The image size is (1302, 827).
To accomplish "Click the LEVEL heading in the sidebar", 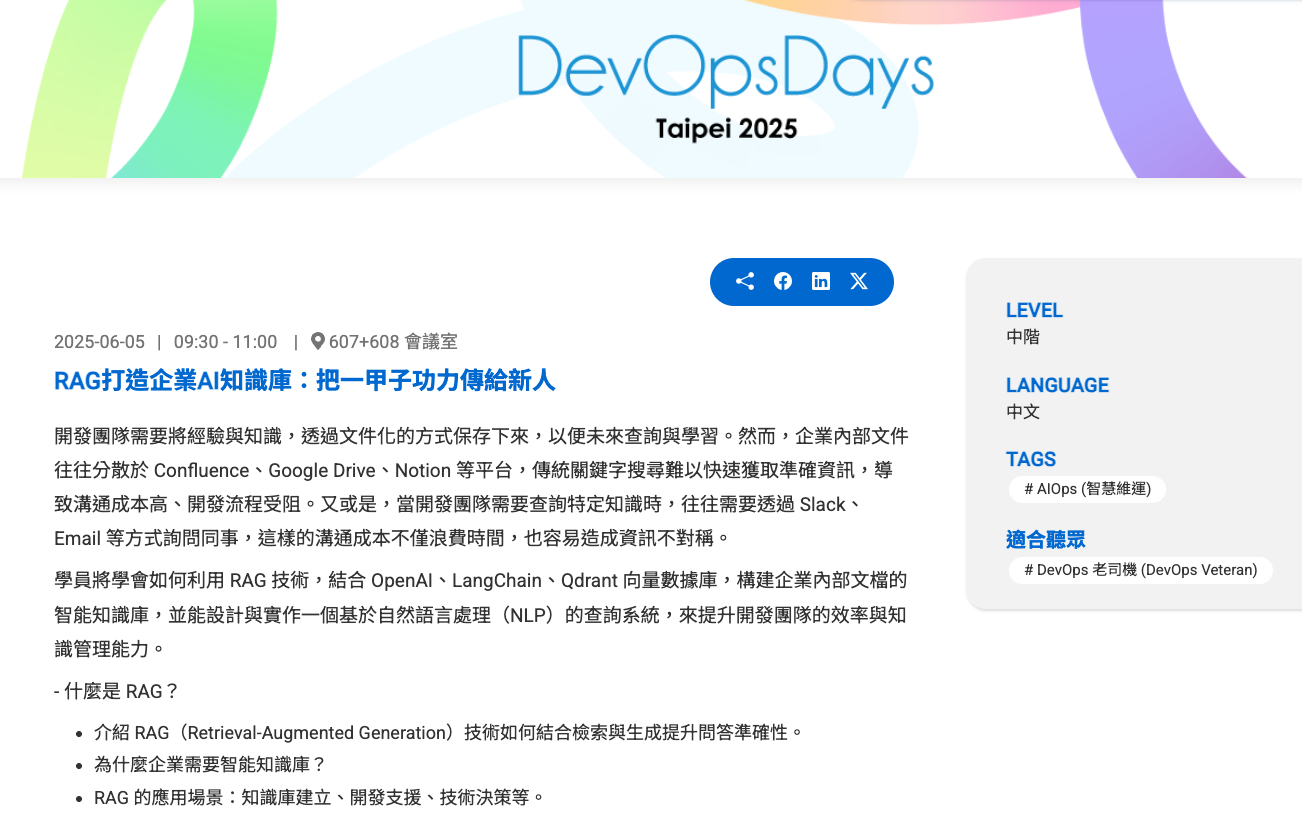I will 1034,310.
